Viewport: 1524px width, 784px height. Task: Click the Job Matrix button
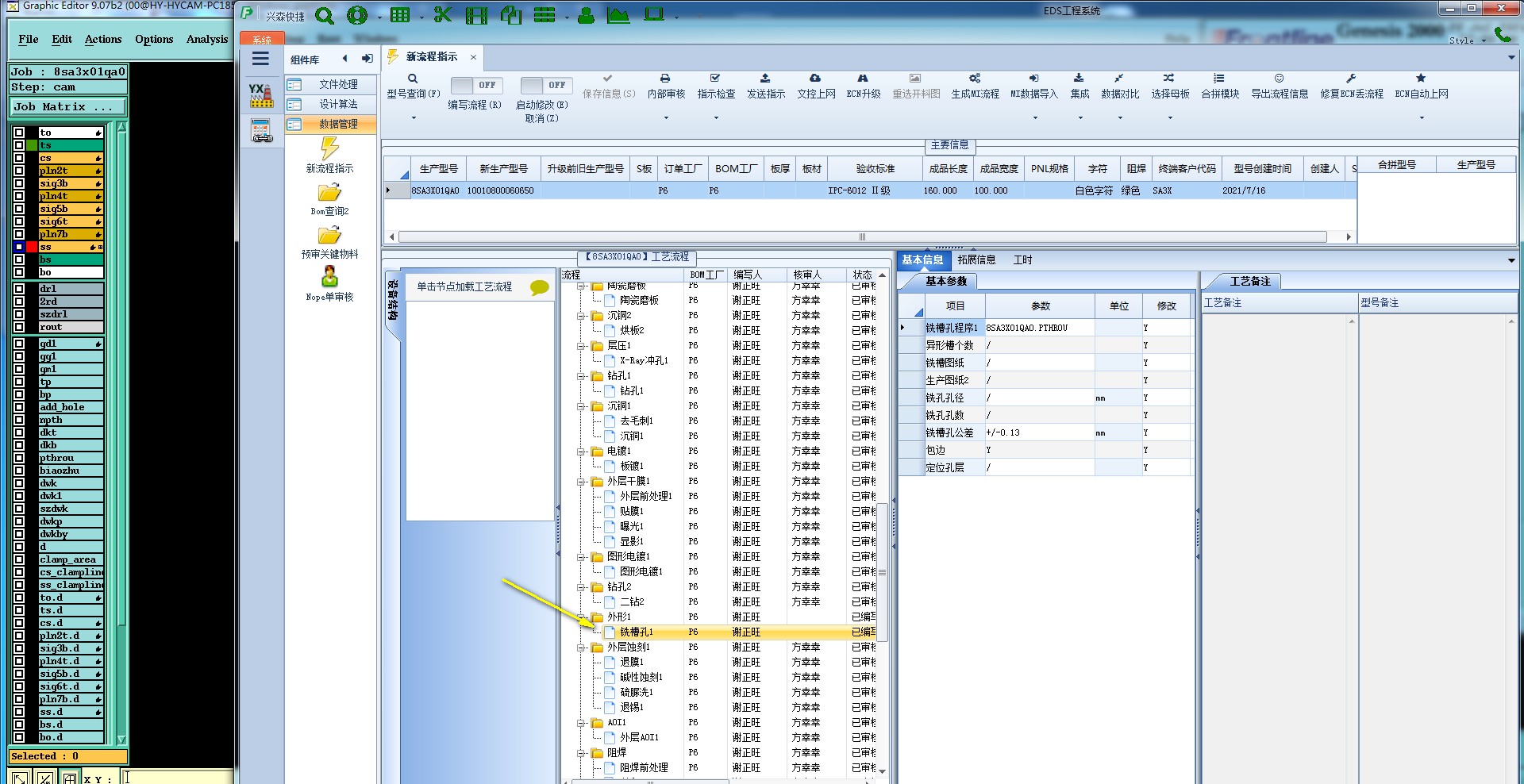click(x=67, y=106)
